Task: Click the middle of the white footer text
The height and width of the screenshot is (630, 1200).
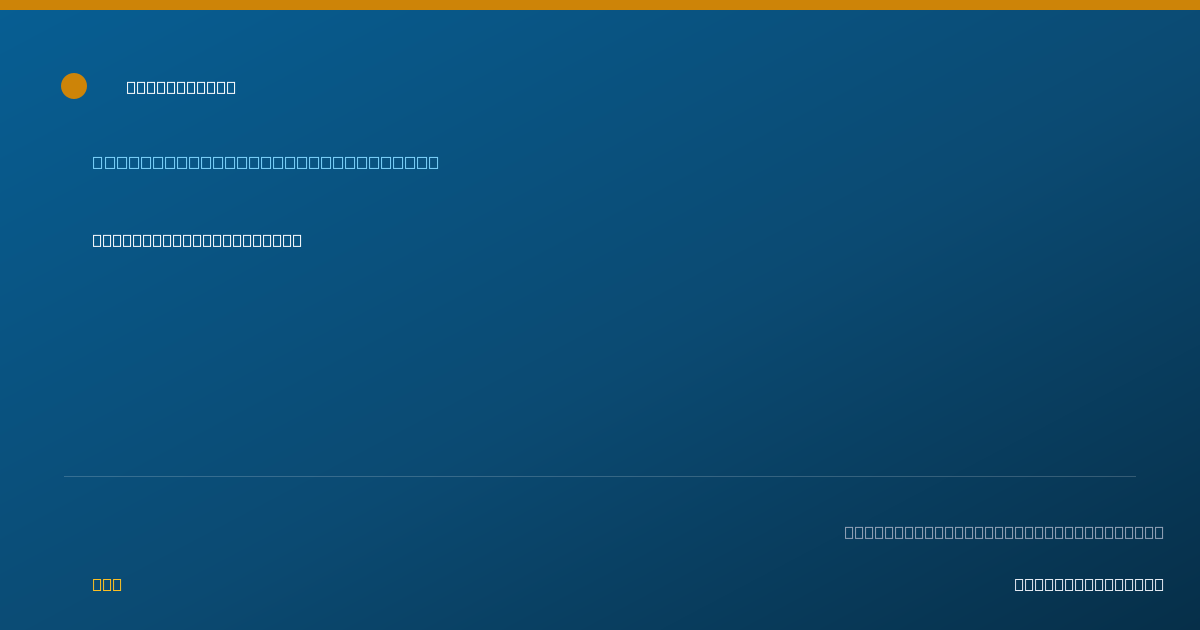Action: click(x=1089, y=584)
